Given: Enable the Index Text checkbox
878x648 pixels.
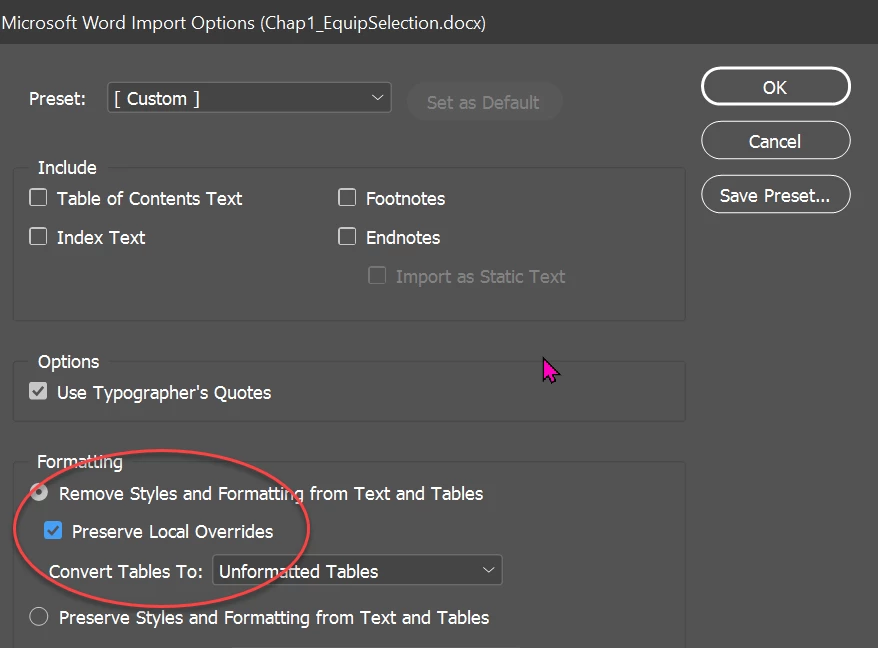Looking at the screenshot, I should coord(38,236).
